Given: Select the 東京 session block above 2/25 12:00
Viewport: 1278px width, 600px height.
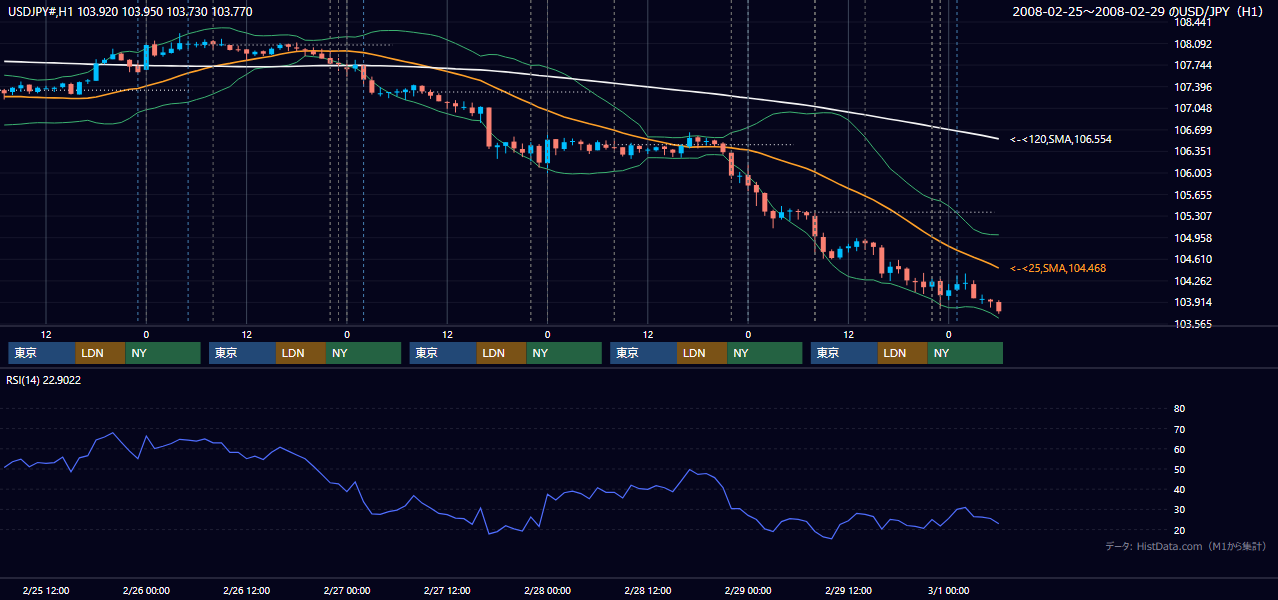Looking at the screenshot, I should pos(42,353).
